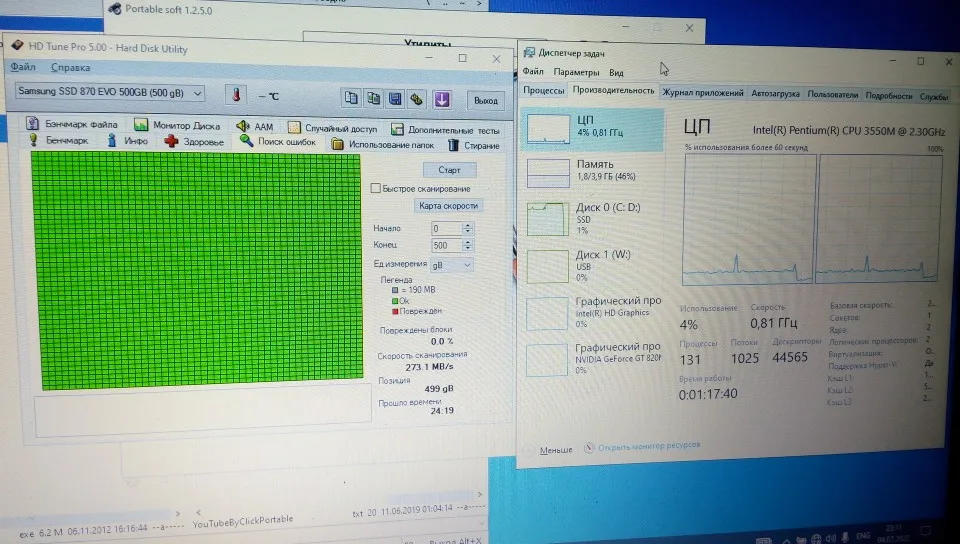
Task: Open the Дополнительные тесты tab
Action: (x=445, y=130)
